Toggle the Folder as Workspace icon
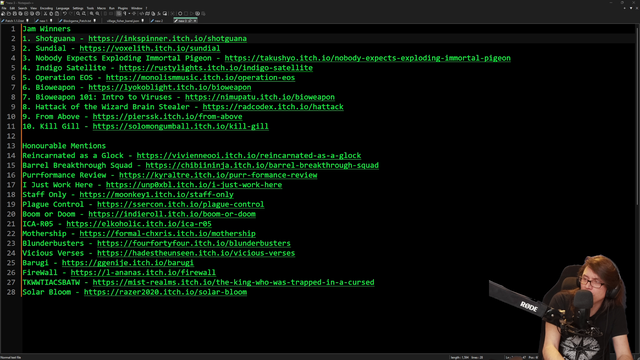 [x=164, y=13]
